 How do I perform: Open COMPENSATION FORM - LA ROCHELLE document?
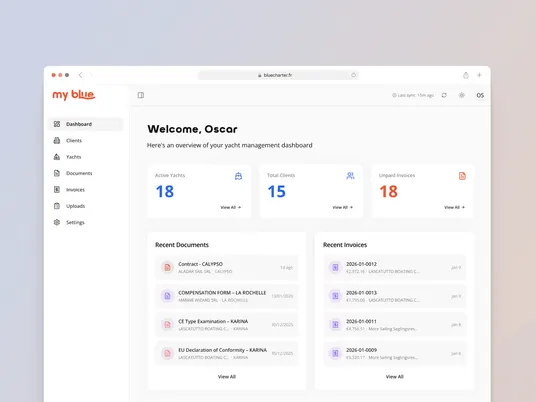tap(227, 296)
